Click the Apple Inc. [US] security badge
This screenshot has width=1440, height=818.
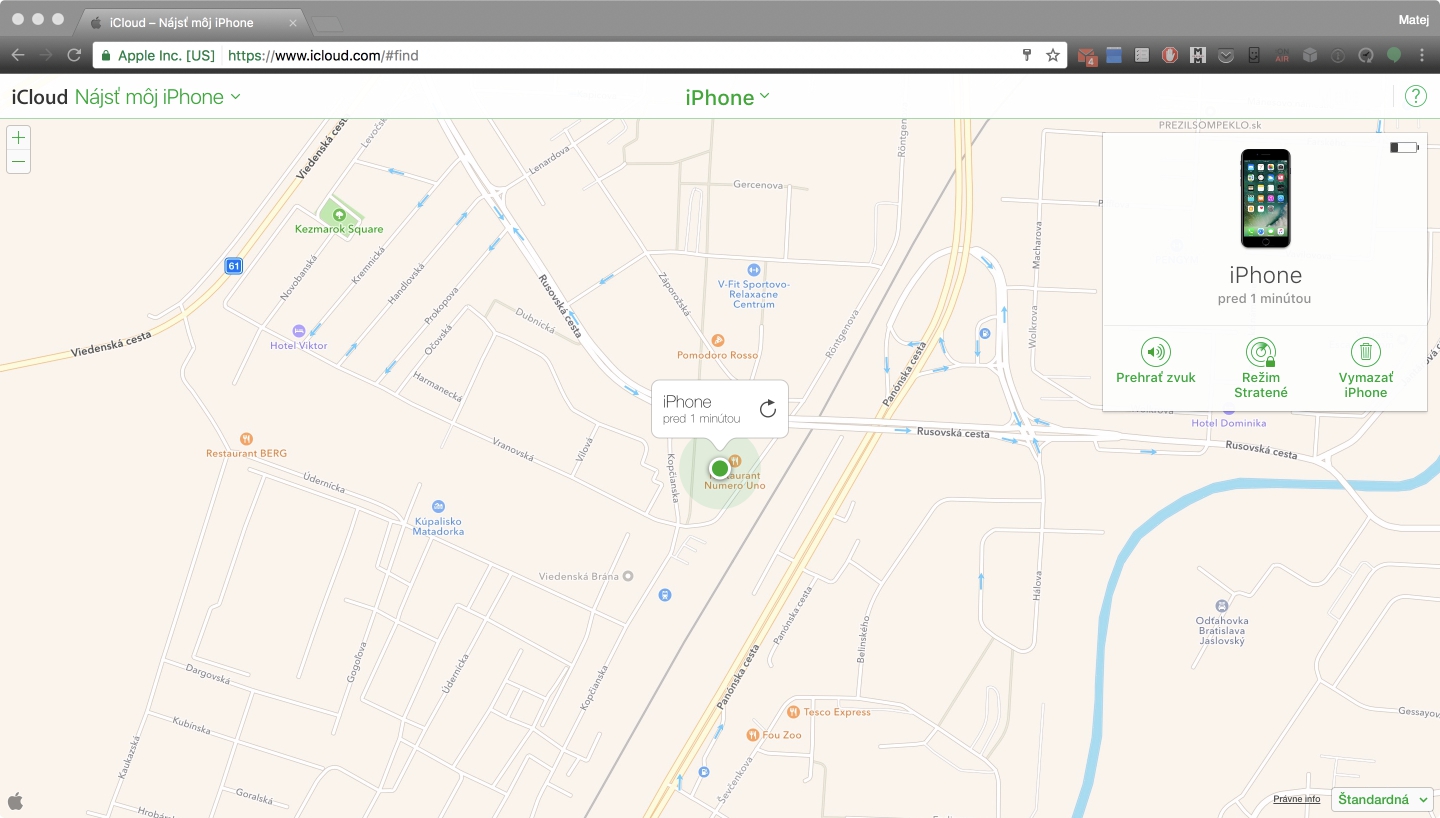click(x=158, y=55)
